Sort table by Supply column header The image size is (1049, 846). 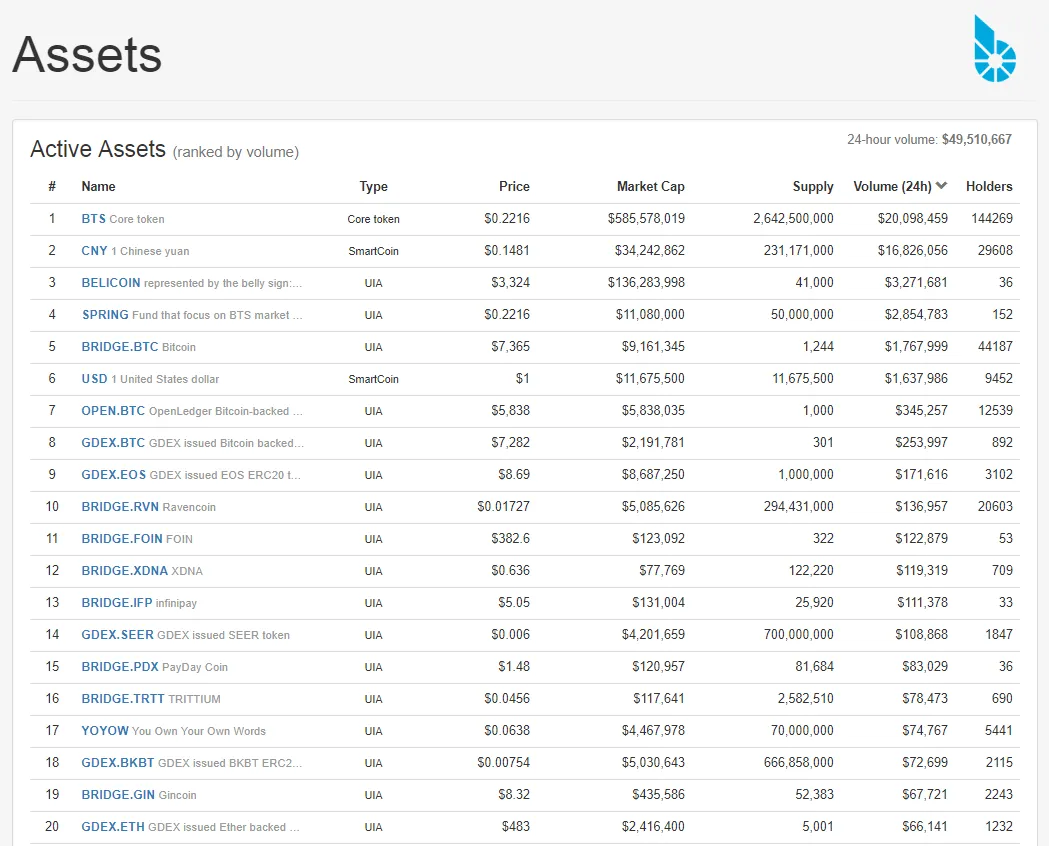[813, 187]
